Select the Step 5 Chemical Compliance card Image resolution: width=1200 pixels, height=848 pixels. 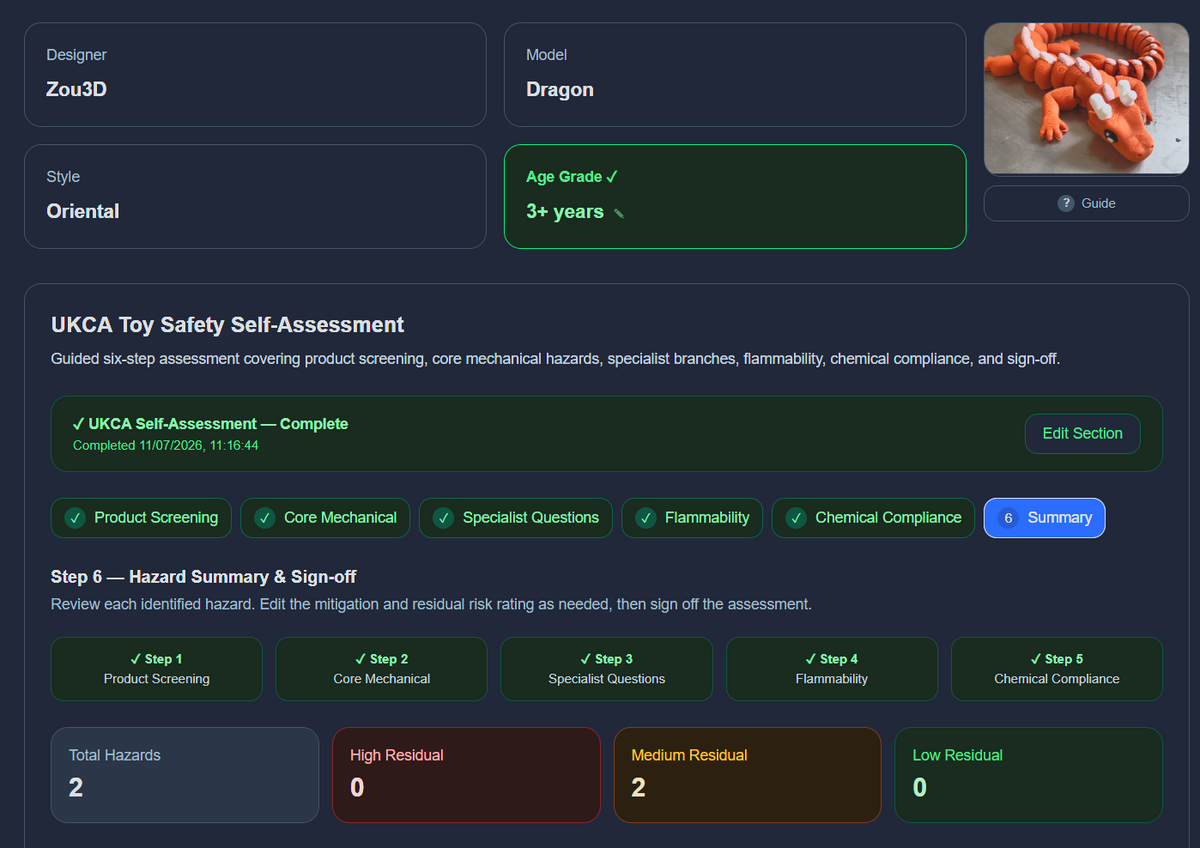coord(1057,669)
